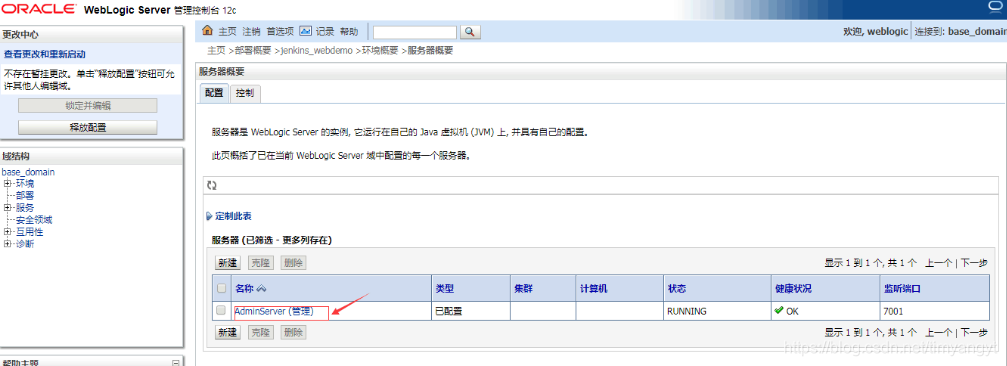The image size is (1007, 366).
Task: Click the 监听端口 column header
Action: 902,289
